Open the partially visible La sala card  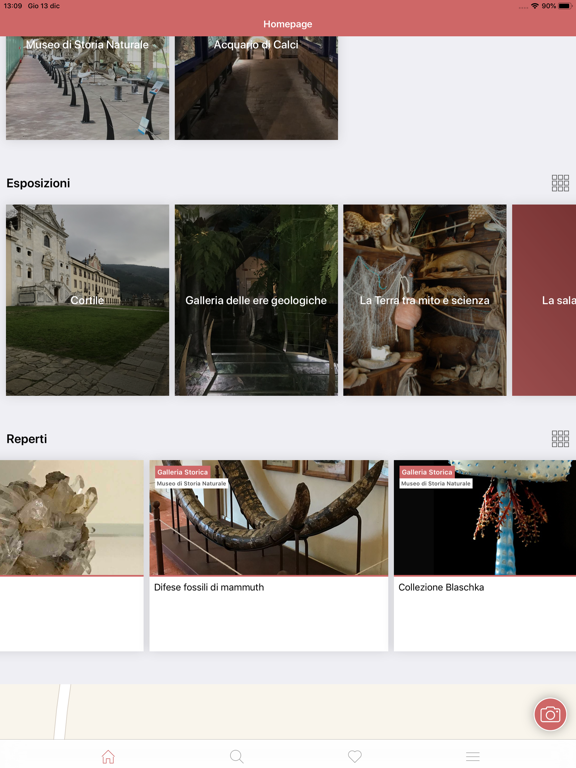click(x=544, y=300)
